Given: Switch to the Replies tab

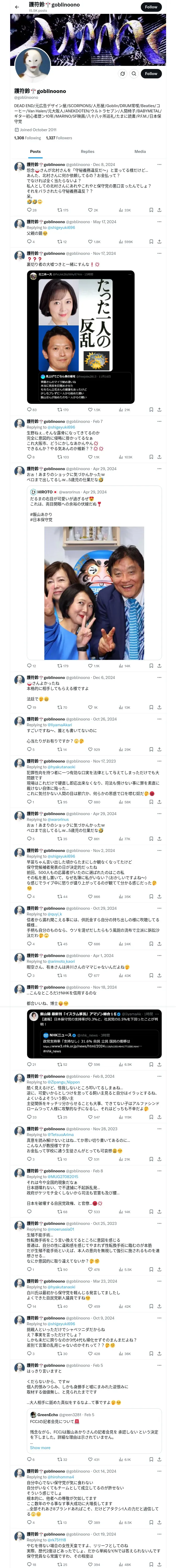Looking at the screenshot, I should pos(87,152).
